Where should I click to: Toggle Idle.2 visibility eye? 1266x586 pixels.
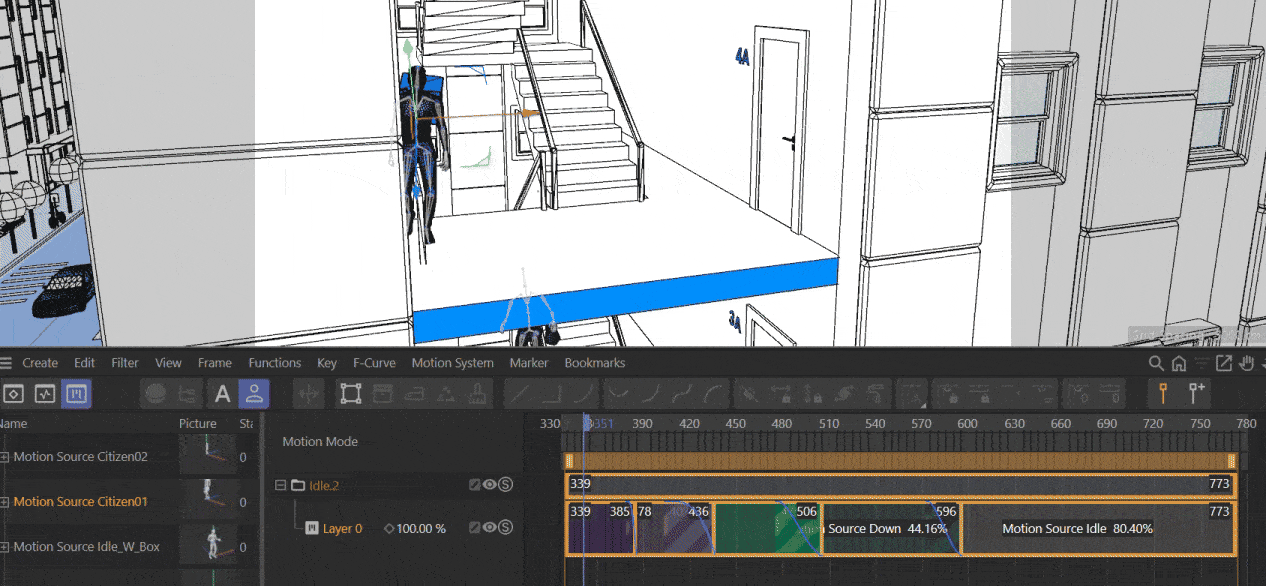pos(490,485)
